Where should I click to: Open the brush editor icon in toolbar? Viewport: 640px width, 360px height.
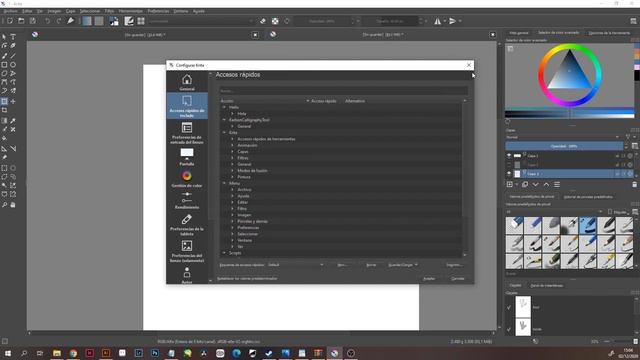click(129, 21)
